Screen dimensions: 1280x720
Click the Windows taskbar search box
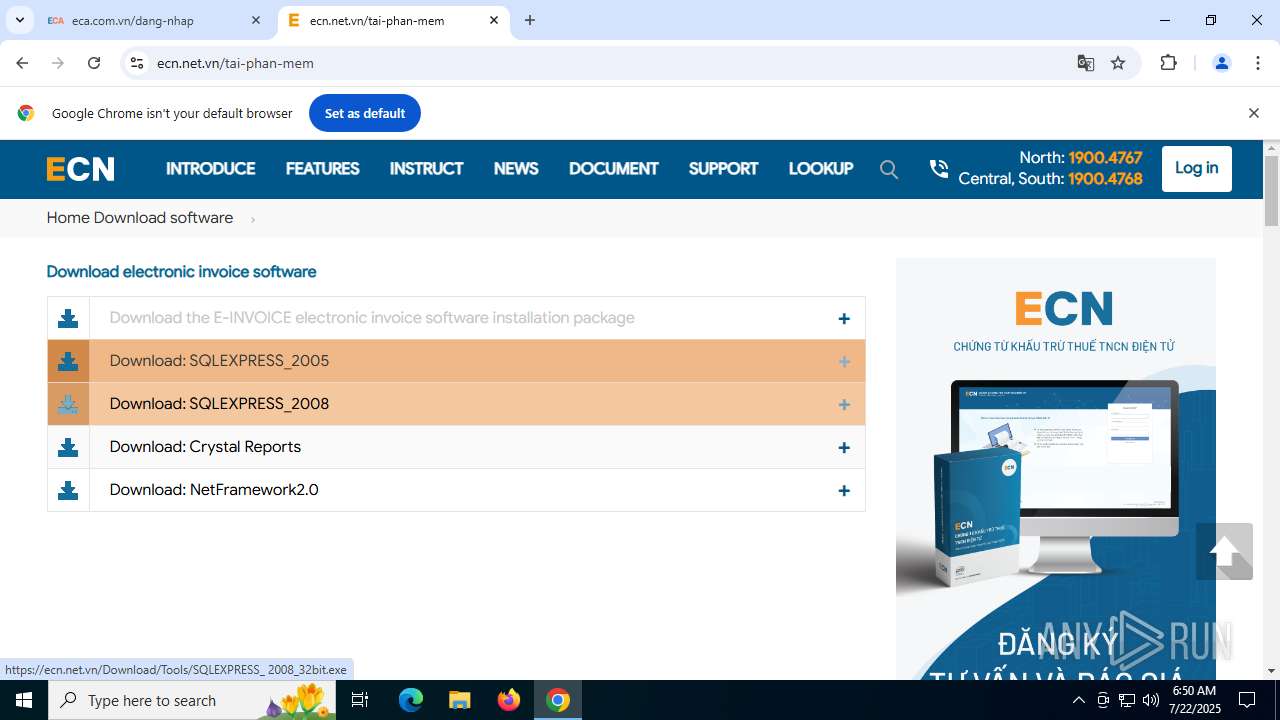191,700
